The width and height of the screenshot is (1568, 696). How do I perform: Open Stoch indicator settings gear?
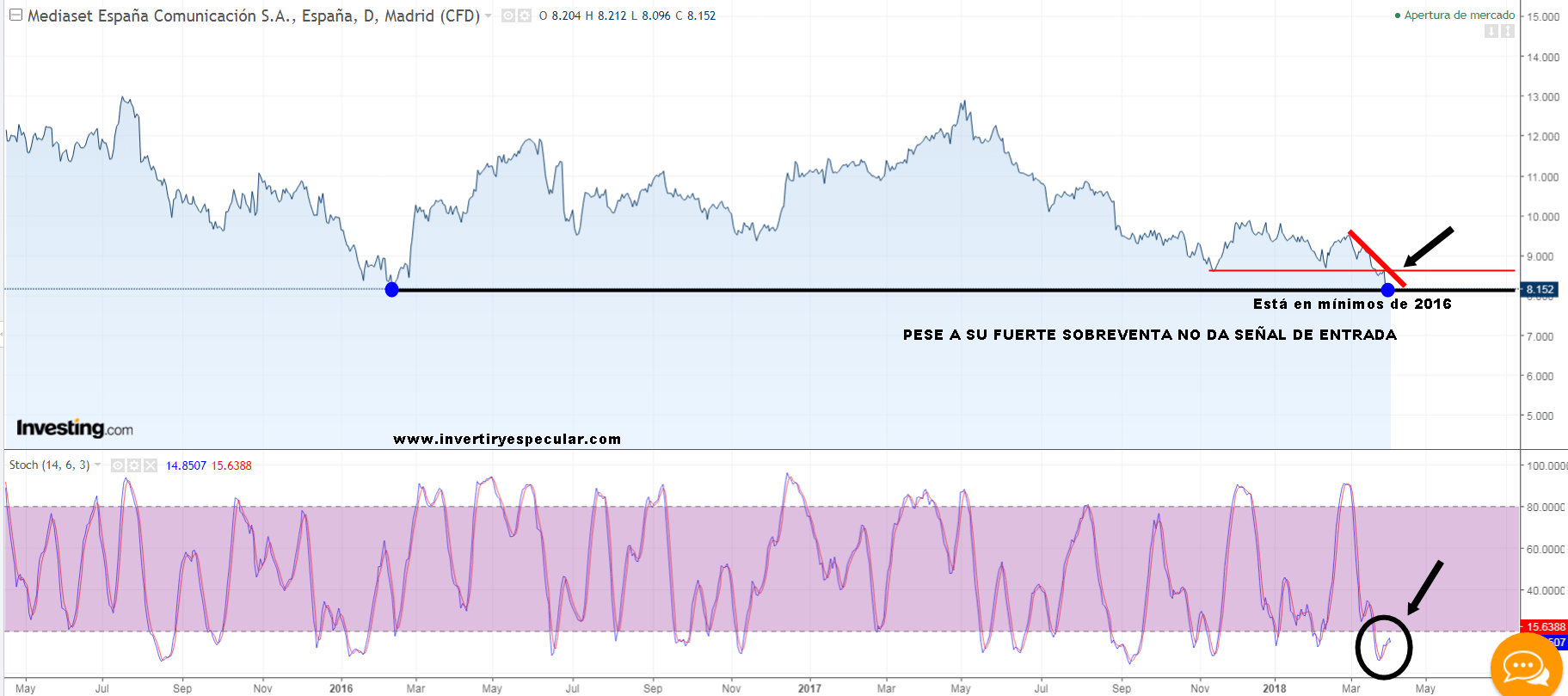pos(134,465)
